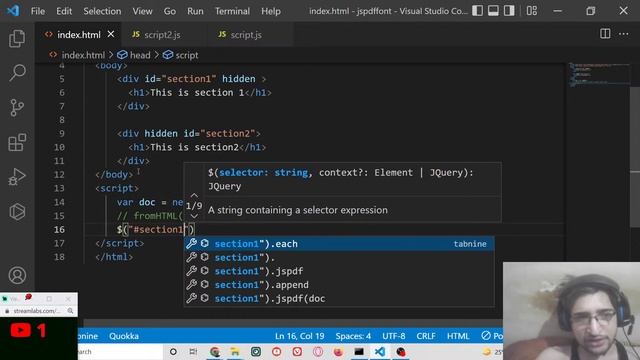The width and height of the screenshot is (640, 360).
Task: Choose the section1").jspdf suggestion
Action: pyautogui.click(x=339, y=271)
